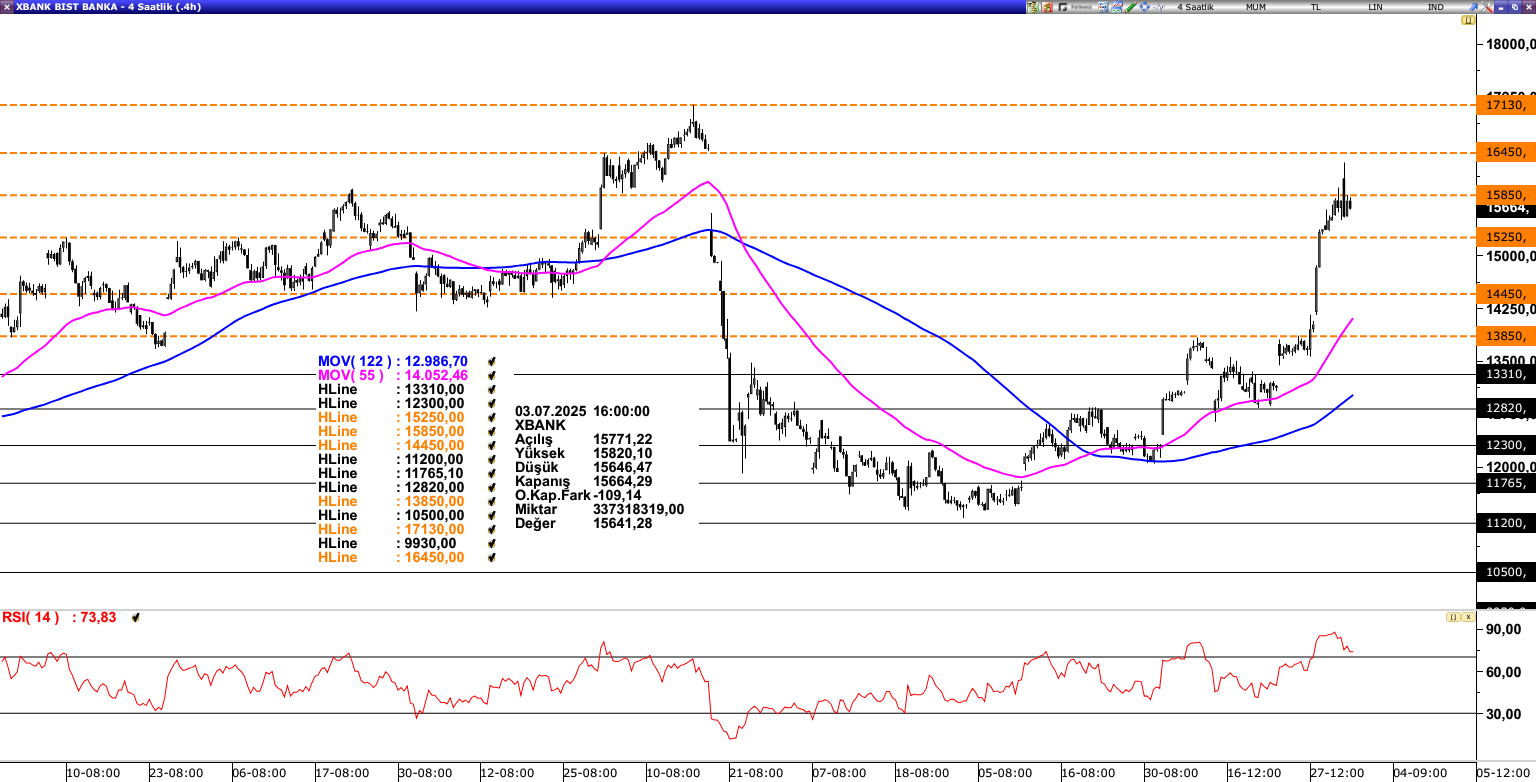
Task: Click the MOV( 122 ) legend label
Action: 354,361
